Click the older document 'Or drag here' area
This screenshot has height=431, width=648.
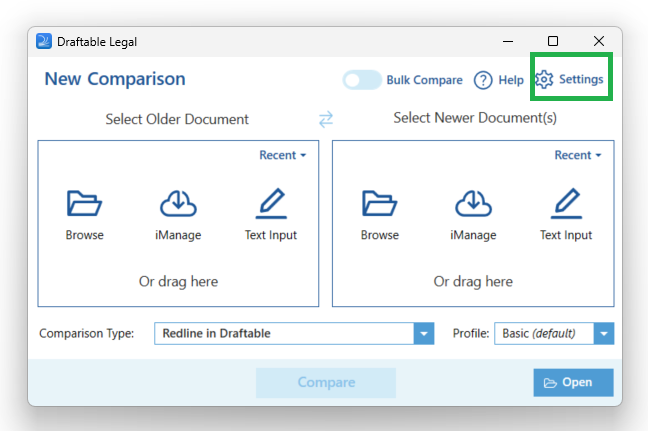tap(178, 281)
